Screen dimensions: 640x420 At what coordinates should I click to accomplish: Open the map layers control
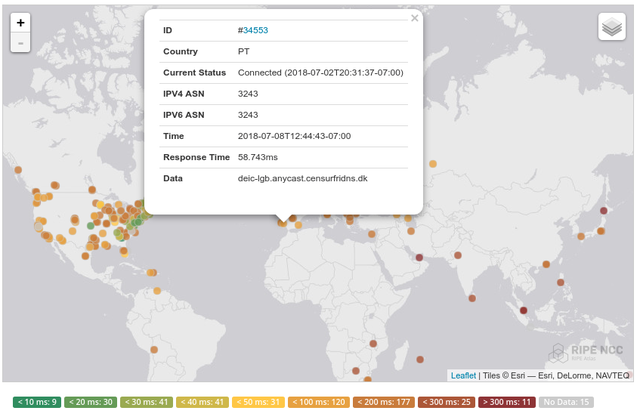[x=612, y=27]
